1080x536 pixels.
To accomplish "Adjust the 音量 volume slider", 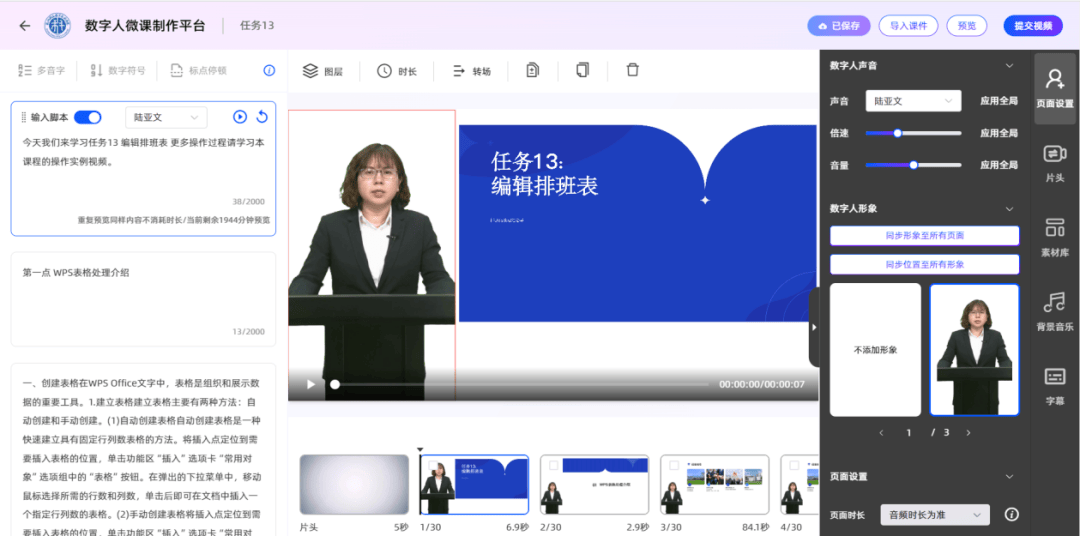I will tap(913, 165).
